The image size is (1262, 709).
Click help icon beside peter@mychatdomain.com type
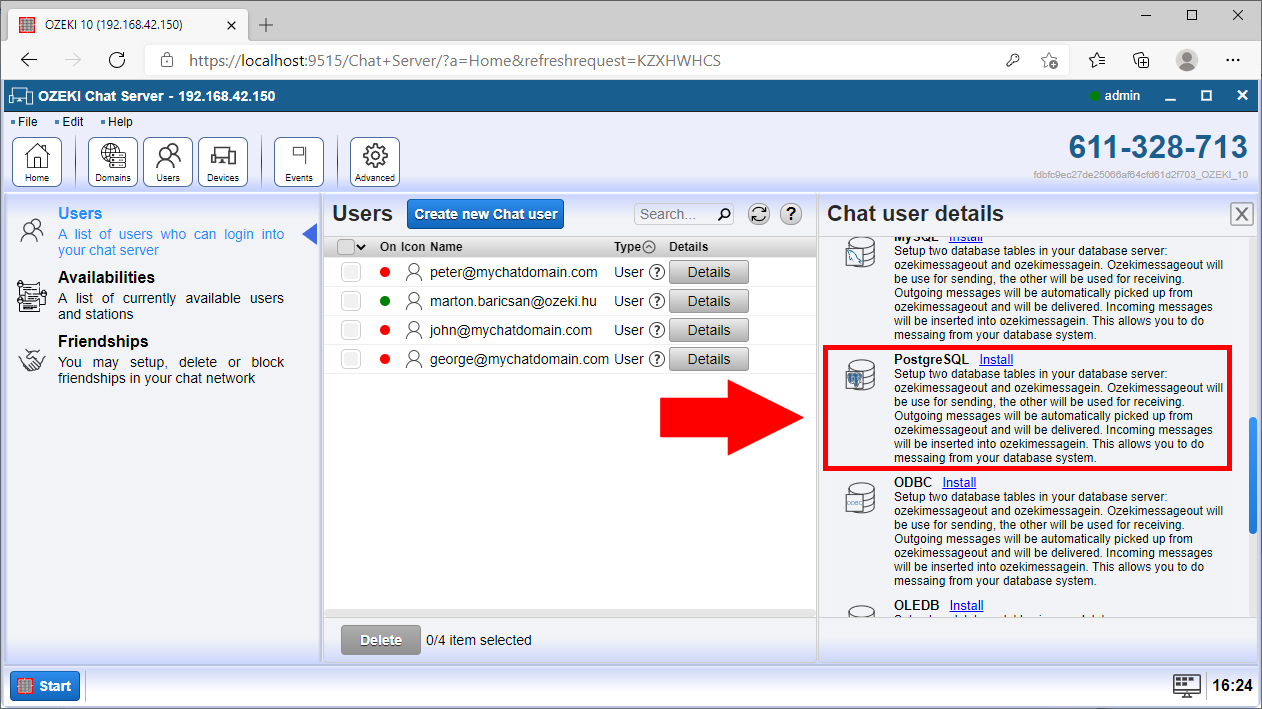[x=657, y=272]
